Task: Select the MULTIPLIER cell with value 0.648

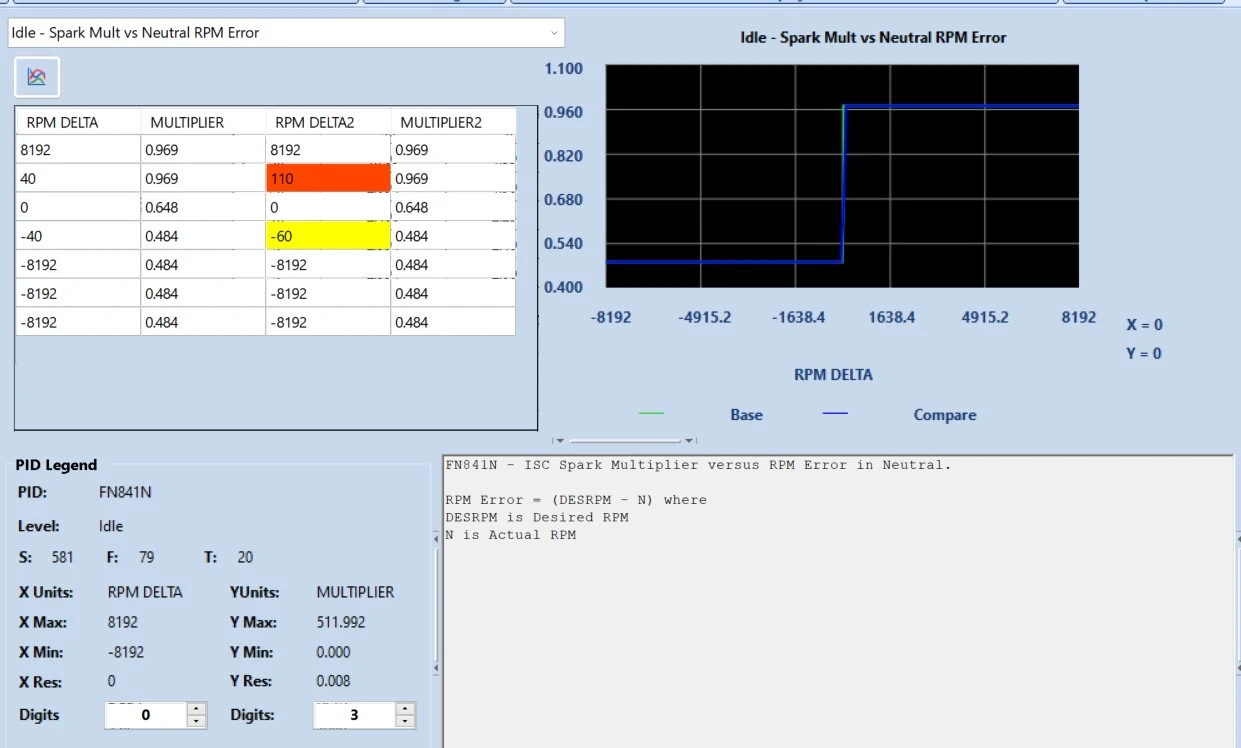Action: 203,208
